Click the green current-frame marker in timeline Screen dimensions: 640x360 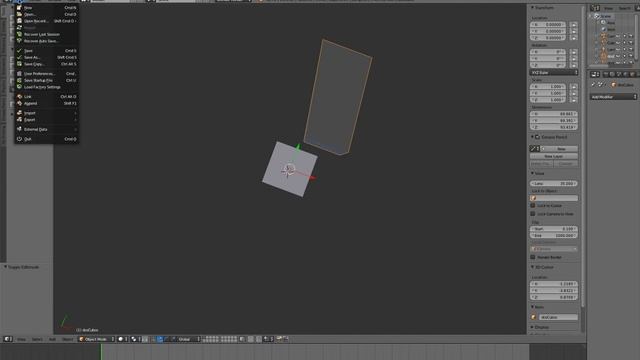click(x=101, y=352)
